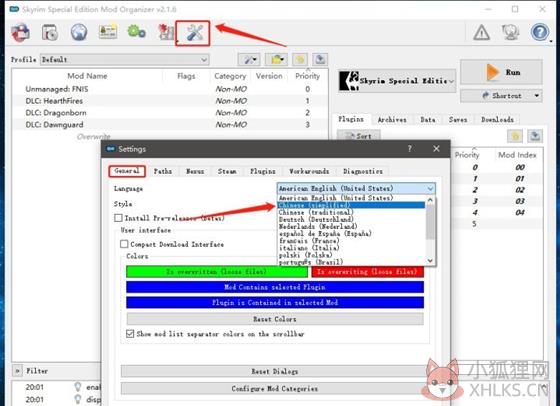Open Nexus with the globe toolbar icon
The image size is (560, 406).
[x=79, y=32]
